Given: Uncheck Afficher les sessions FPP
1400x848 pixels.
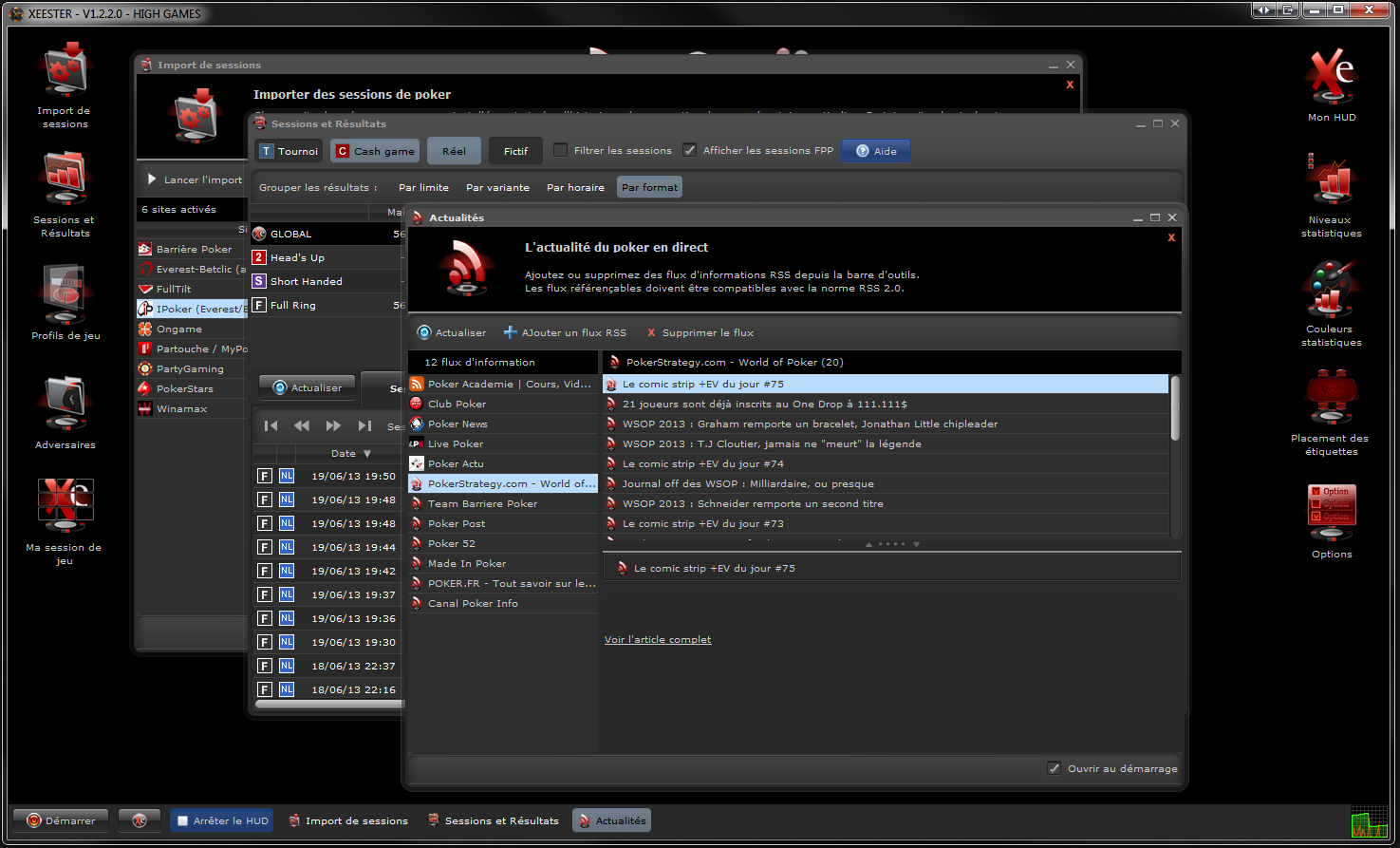Looking at the screenshot, I should [x=689, y=150].
